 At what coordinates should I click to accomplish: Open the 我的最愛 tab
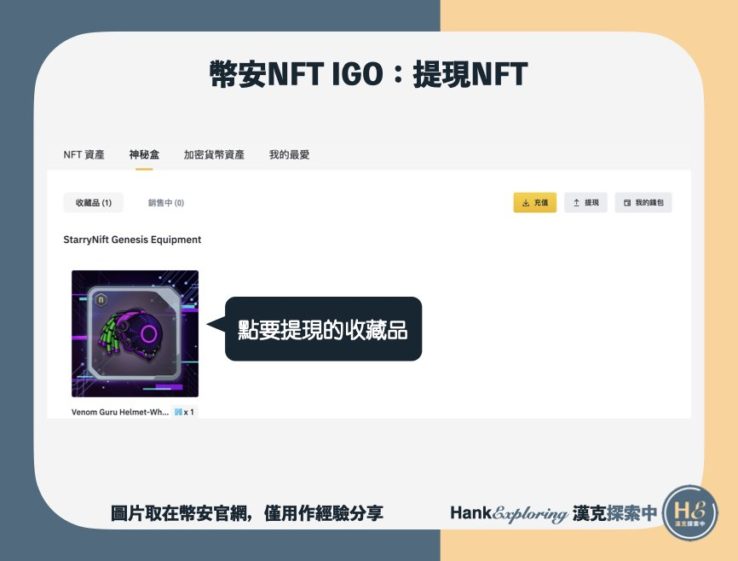point(289,154)
